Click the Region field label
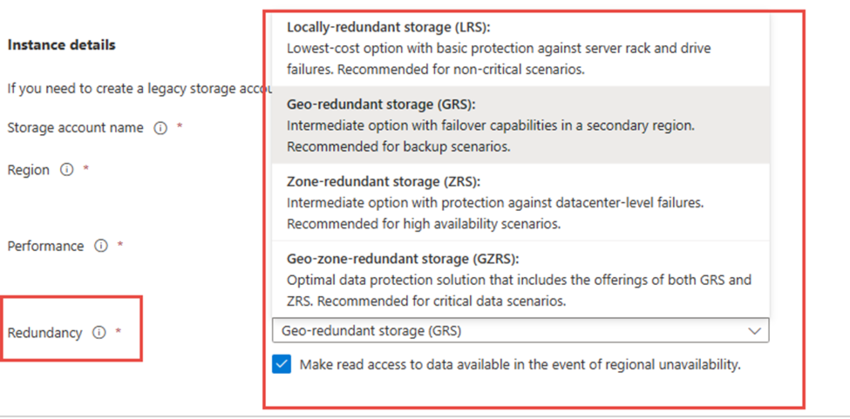 (x=28, y=170)
